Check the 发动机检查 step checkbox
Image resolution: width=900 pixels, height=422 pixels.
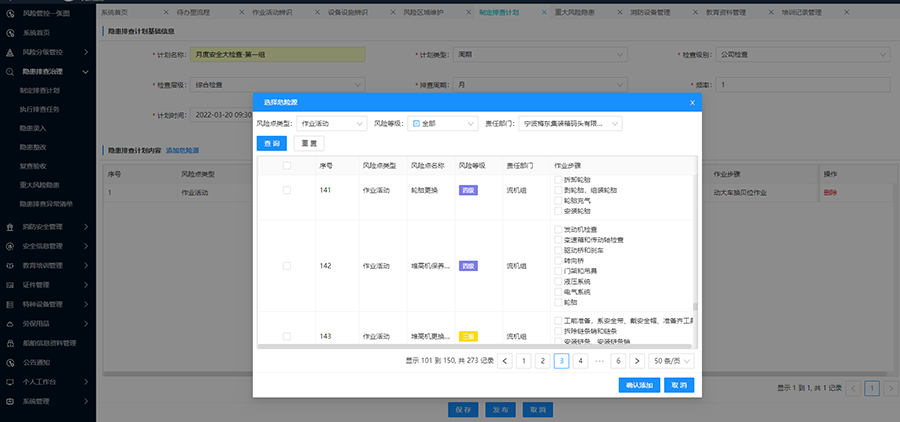tap(558, 229)
